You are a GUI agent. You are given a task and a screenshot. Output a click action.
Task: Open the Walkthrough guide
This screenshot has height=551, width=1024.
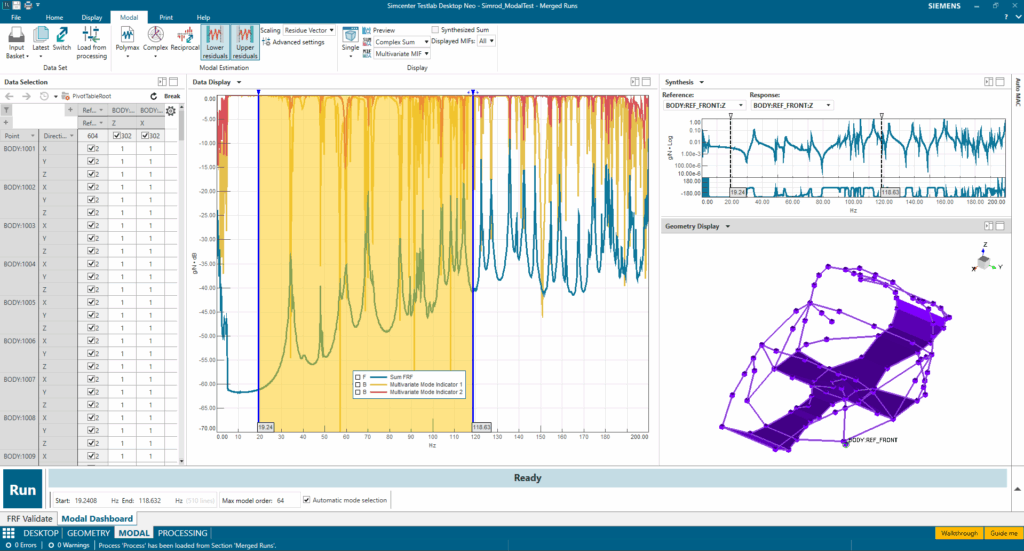click(959, 533)
